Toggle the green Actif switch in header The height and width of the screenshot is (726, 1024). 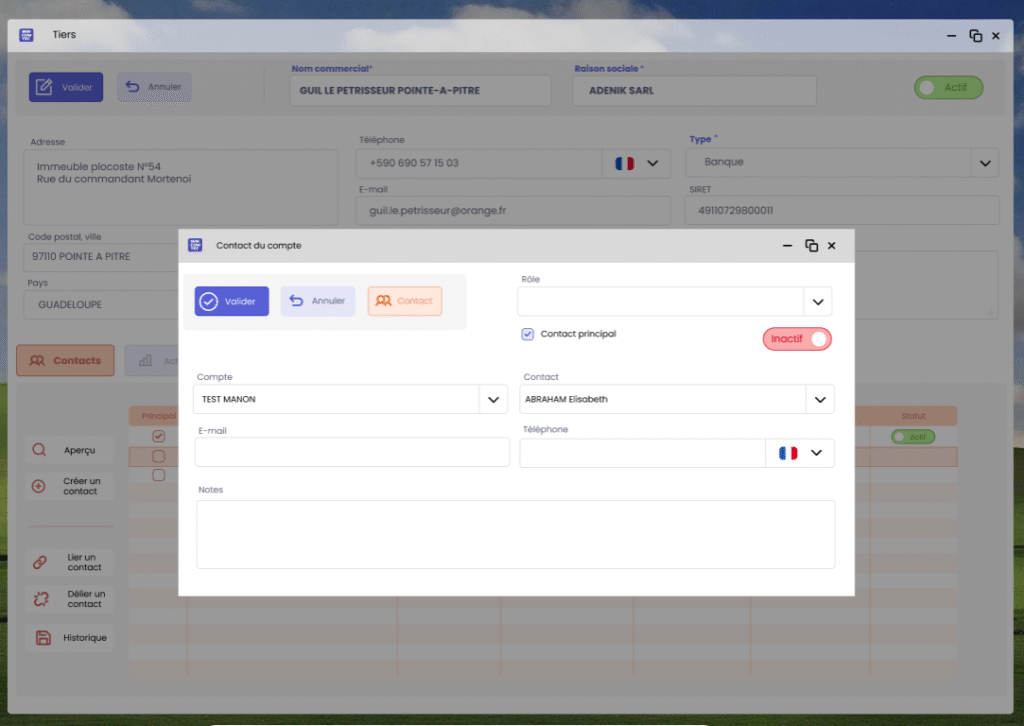(x=948, y=88)
